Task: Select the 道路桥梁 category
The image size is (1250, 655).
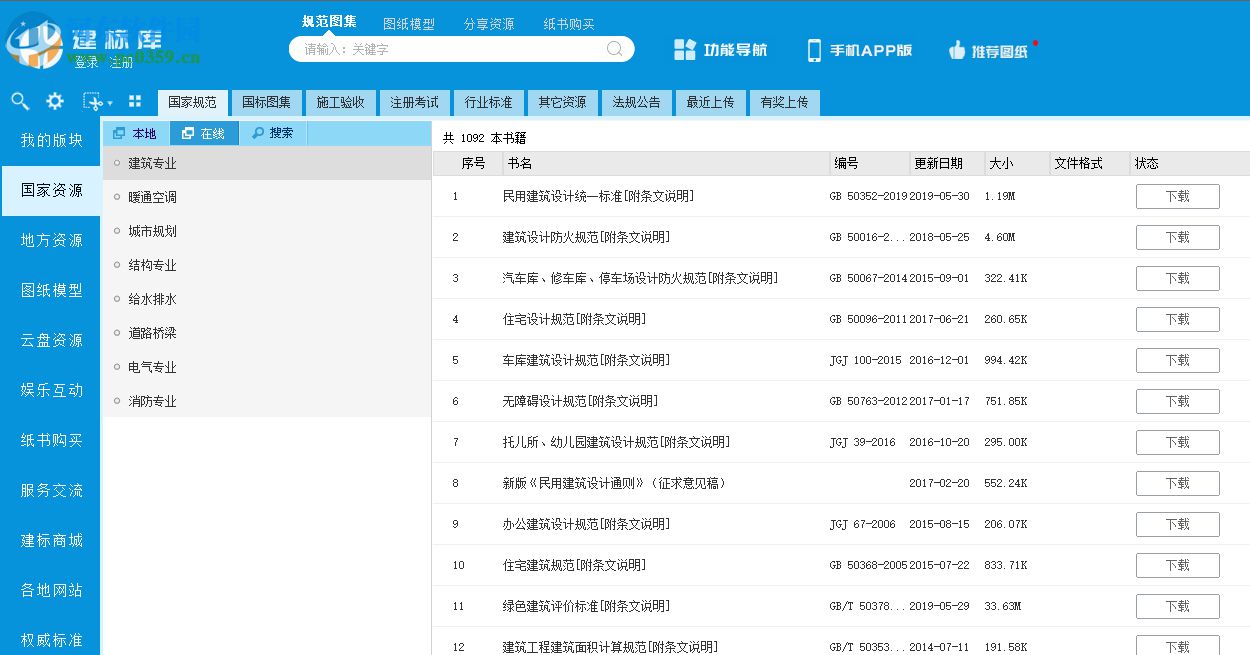Action: coord(267,333)
